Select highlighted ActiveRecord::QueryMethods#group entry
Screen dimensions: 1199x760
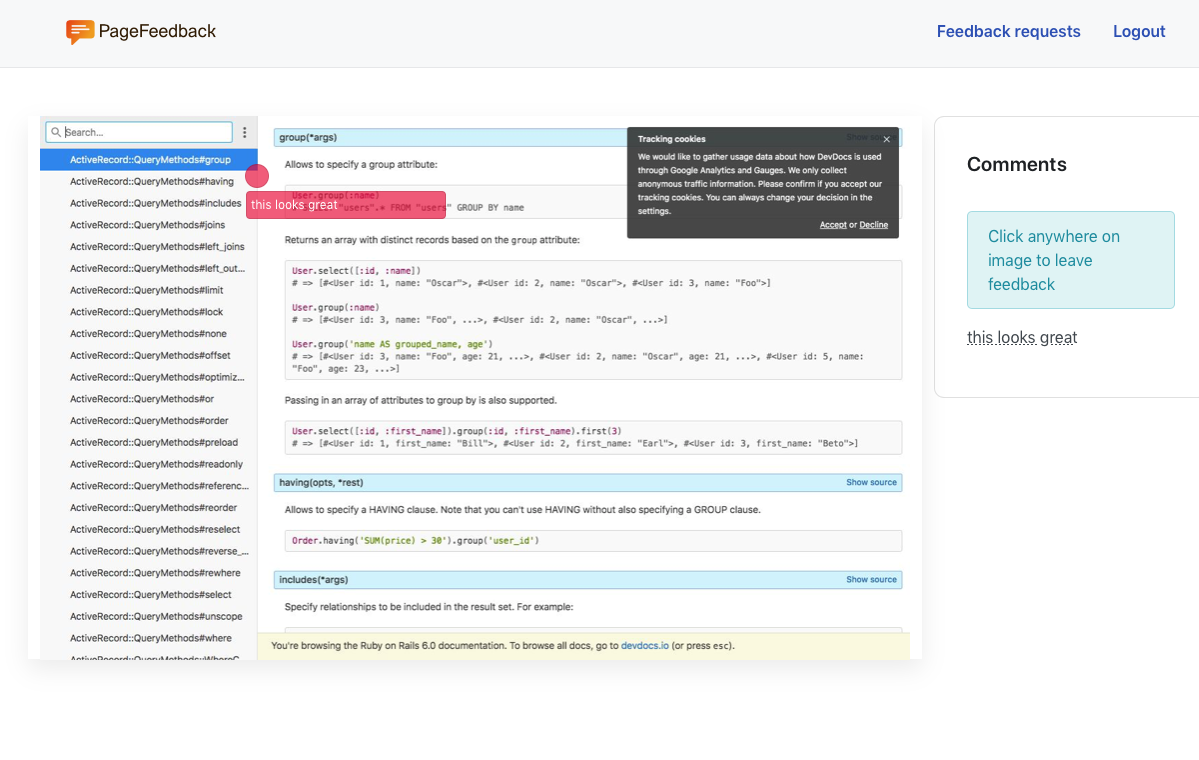tap(150, 159)
